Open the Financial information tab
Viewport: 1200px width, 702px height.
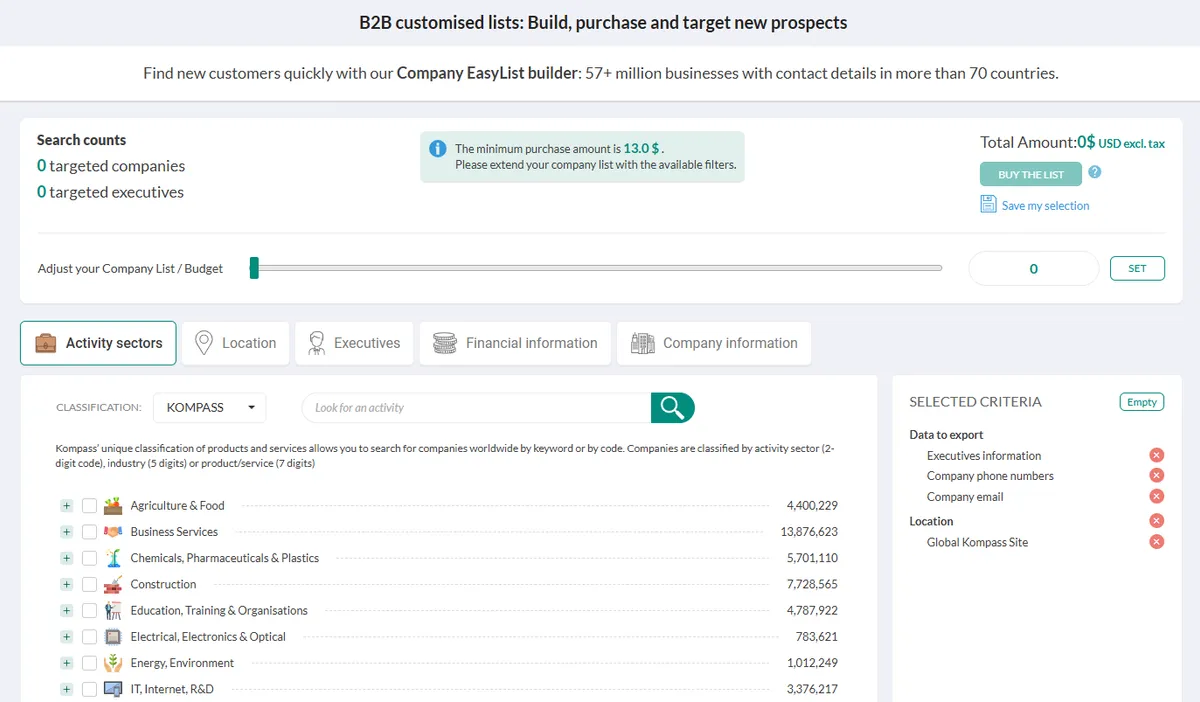tap(514, 343)
